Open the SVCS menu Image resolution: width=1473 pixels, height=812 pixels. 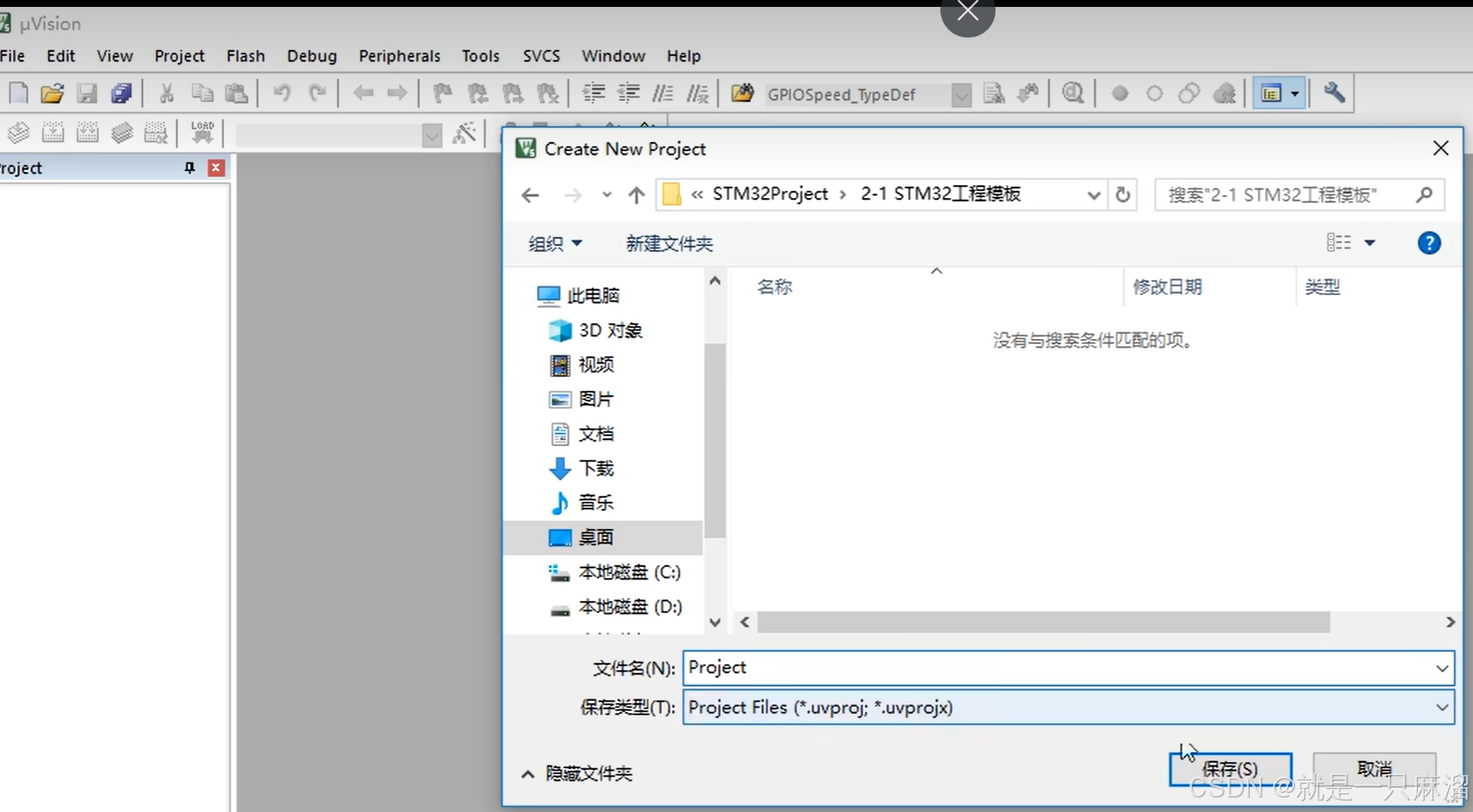click(x=541, y=56)
